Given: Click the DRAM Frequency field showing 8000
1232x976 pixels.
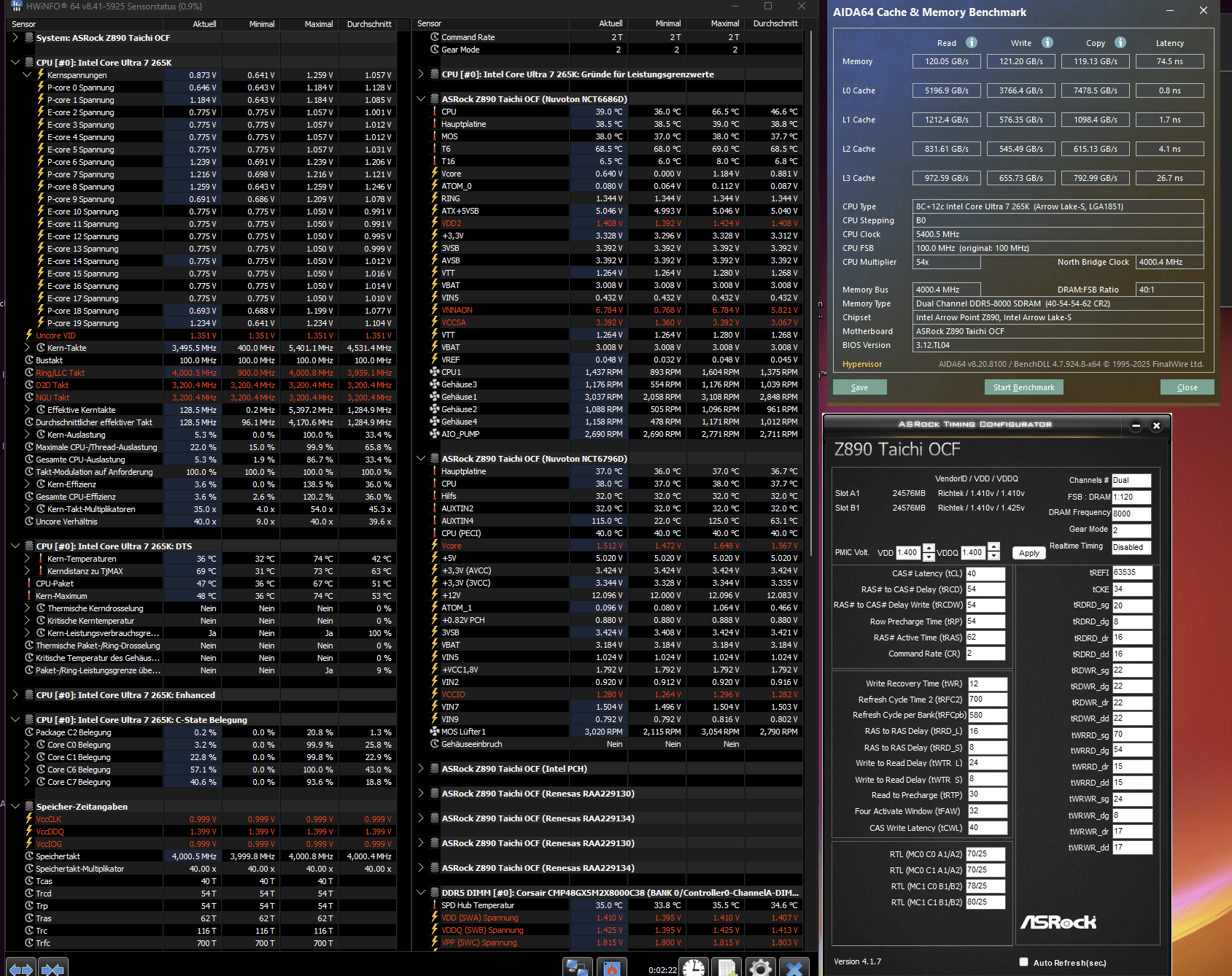Looking at the screenshot, I should [1131, 513].
